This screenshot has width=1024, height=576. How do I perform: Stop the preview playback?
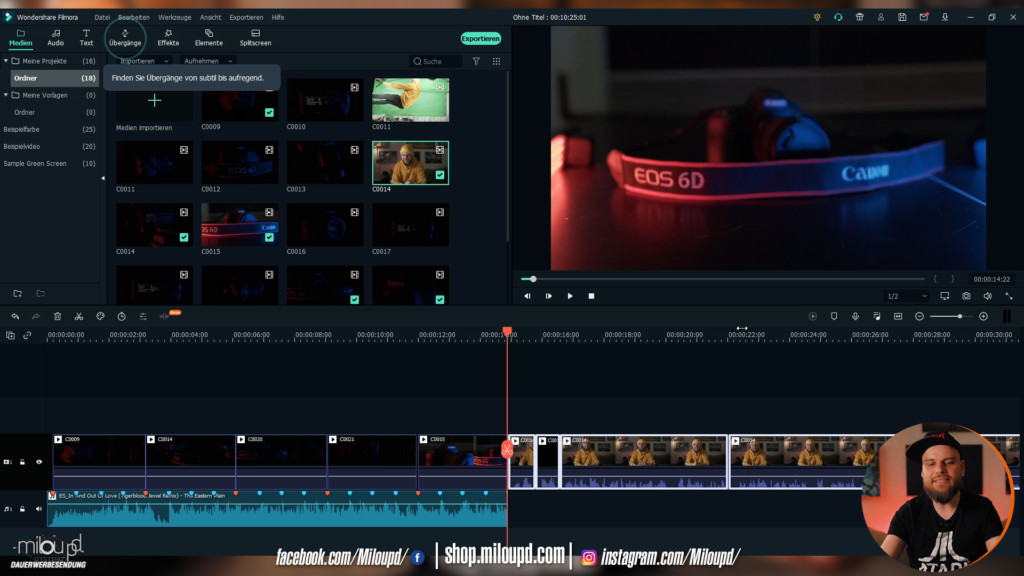coord(591,296)
